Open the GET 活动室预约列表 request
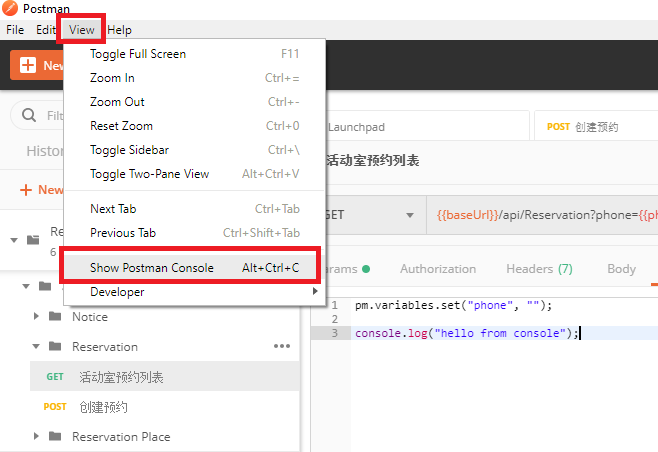 tap(164, 376)
